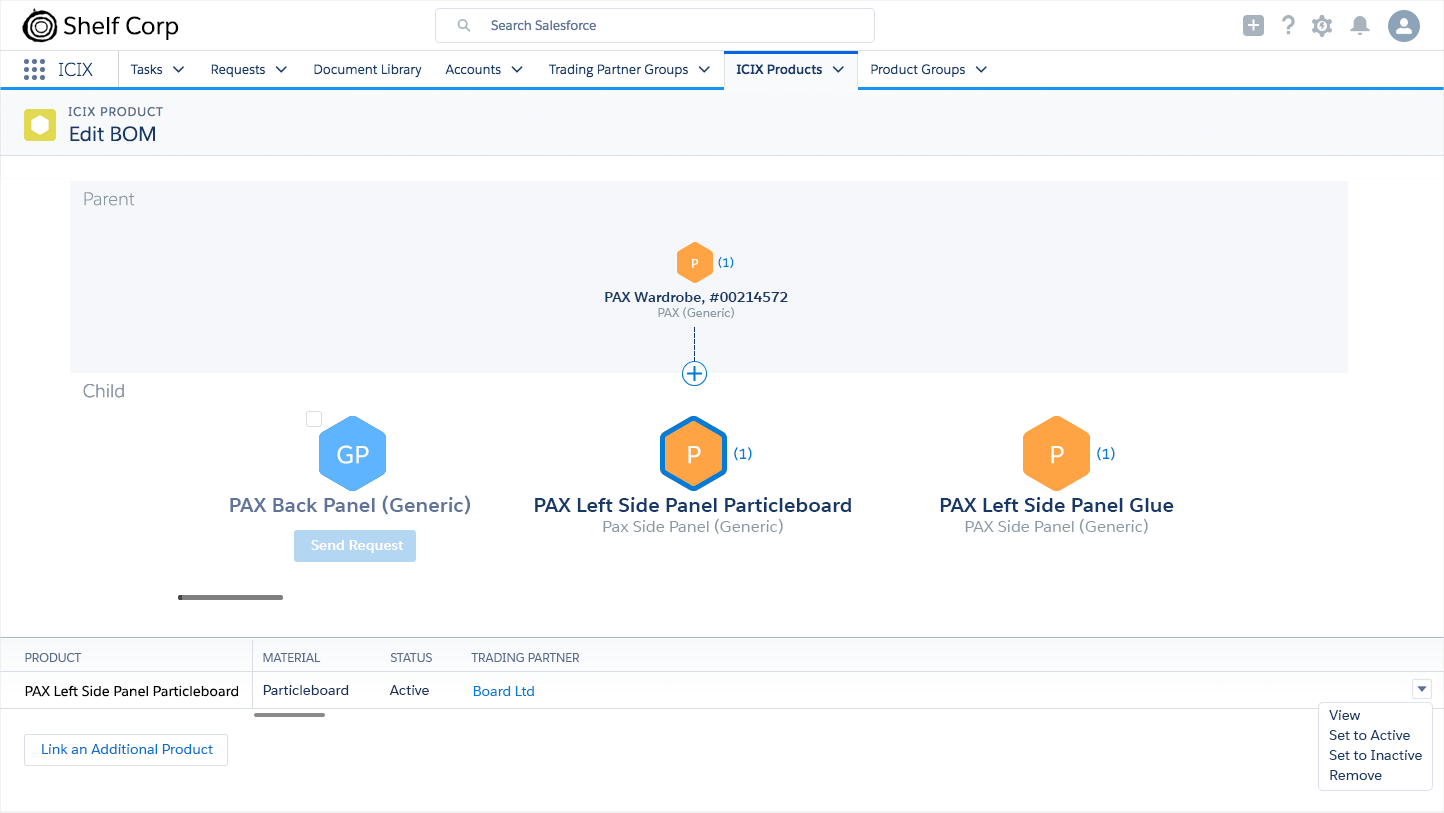
Task: Click the add child plus circle
Action: coord(694,373)
